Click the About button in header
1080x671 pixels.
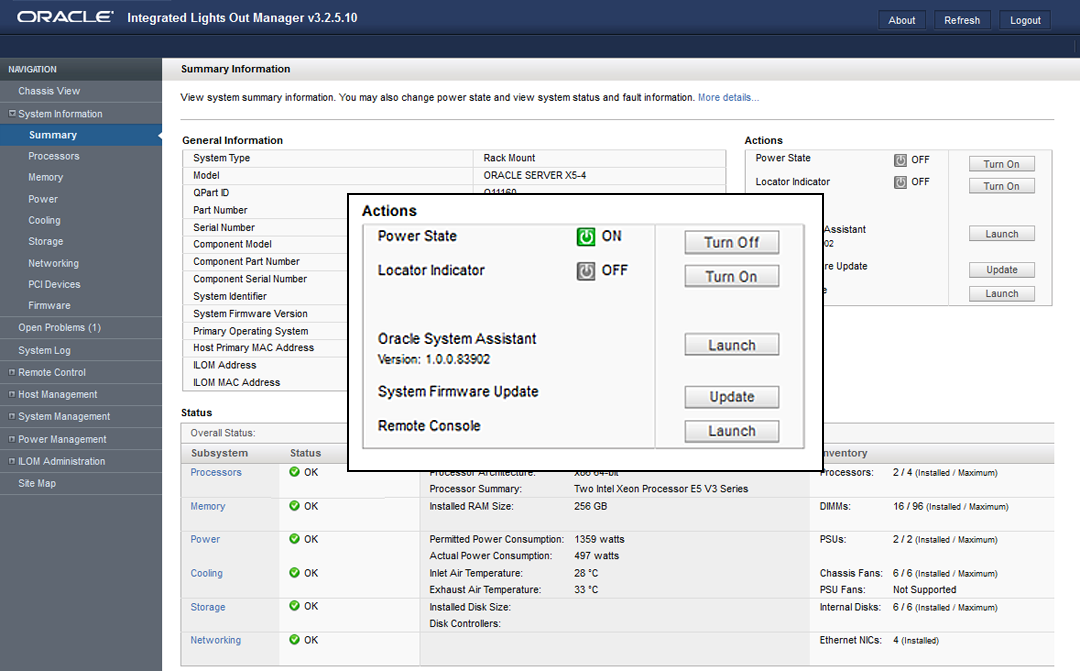(x=902, y=20)
